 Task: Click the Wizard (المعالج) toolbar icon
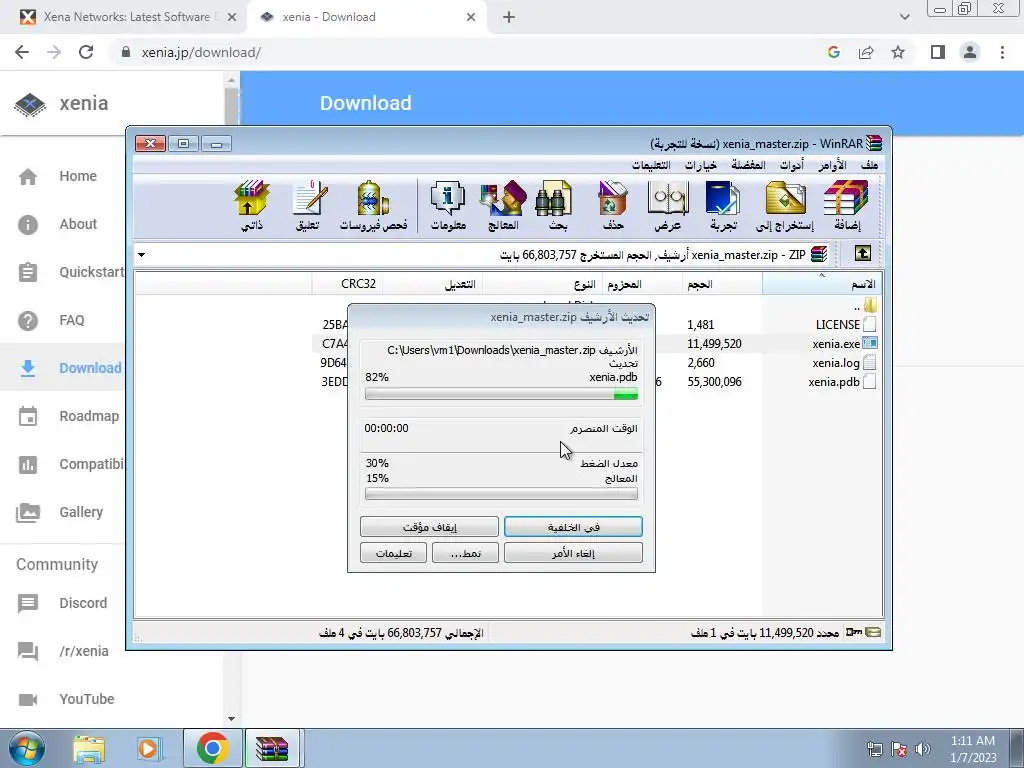(x=503, y=206)
